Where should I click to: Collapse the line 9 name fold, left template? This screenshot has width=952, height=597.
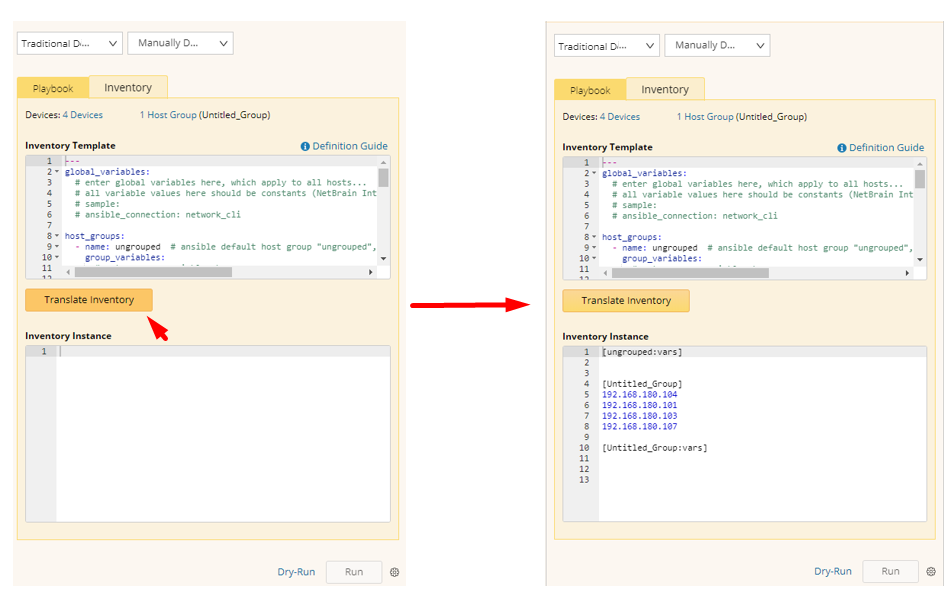57,247
